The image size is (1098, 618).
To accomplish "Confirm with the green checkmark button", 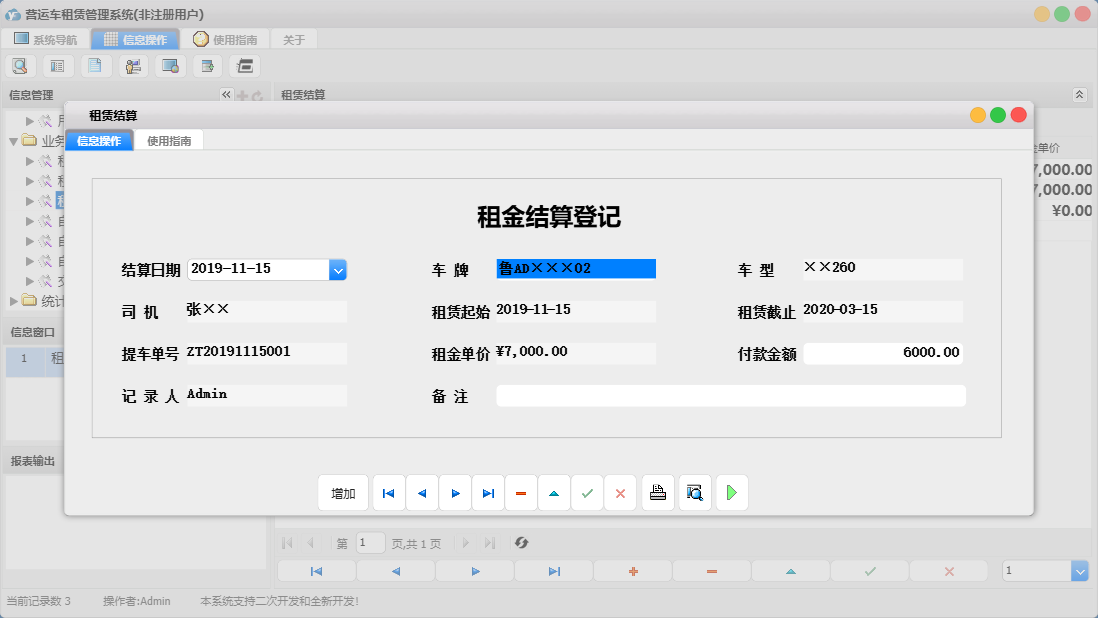I will pos(587,492).
